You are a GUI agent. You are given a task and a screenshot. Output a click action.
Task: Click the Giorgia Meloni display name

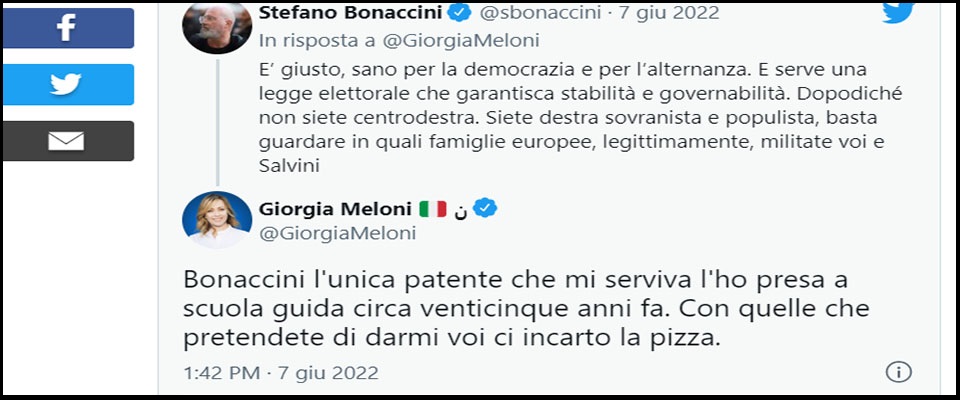(x=335, y=209)
